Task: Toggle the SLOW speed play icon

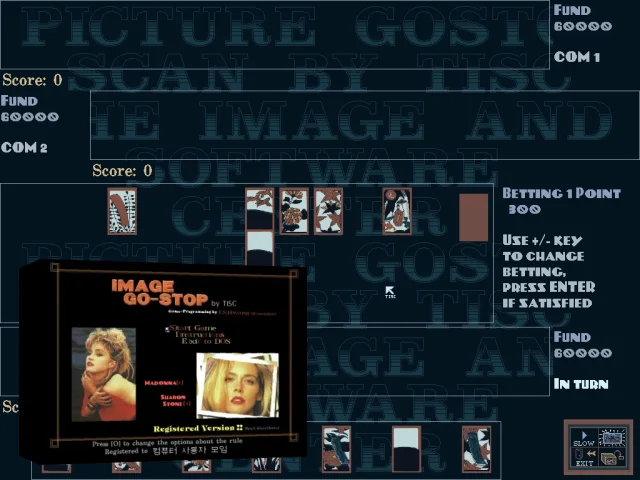Action: (584, 438)
